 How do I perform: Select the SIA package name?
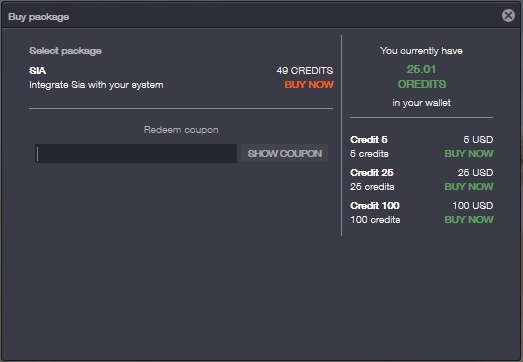(37, 71)
